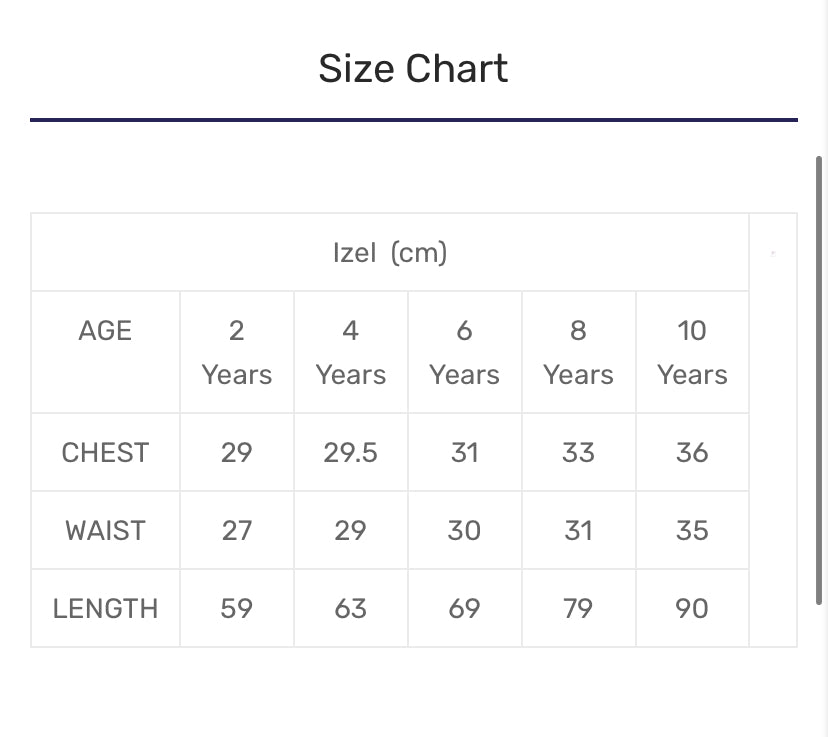
Task: Click the chest value 33 cell
Action: [x=578, y=453]
